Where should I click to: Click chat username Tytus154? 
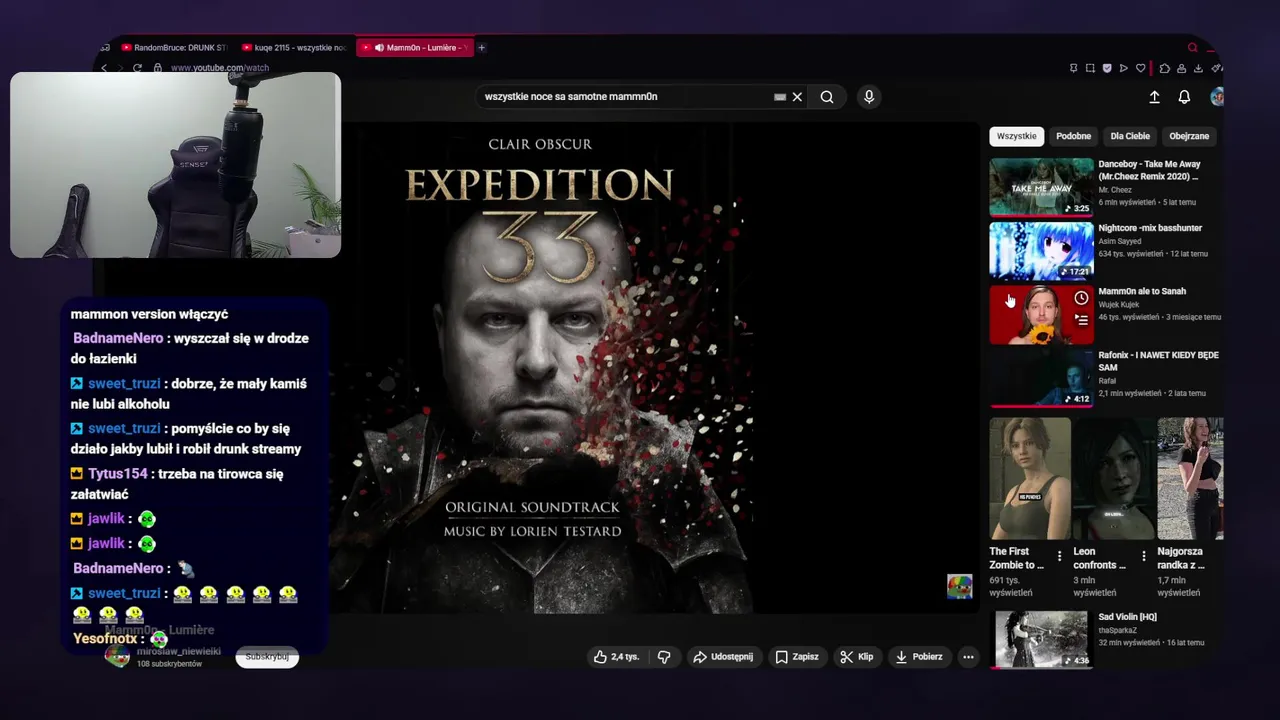click(117, 474)
